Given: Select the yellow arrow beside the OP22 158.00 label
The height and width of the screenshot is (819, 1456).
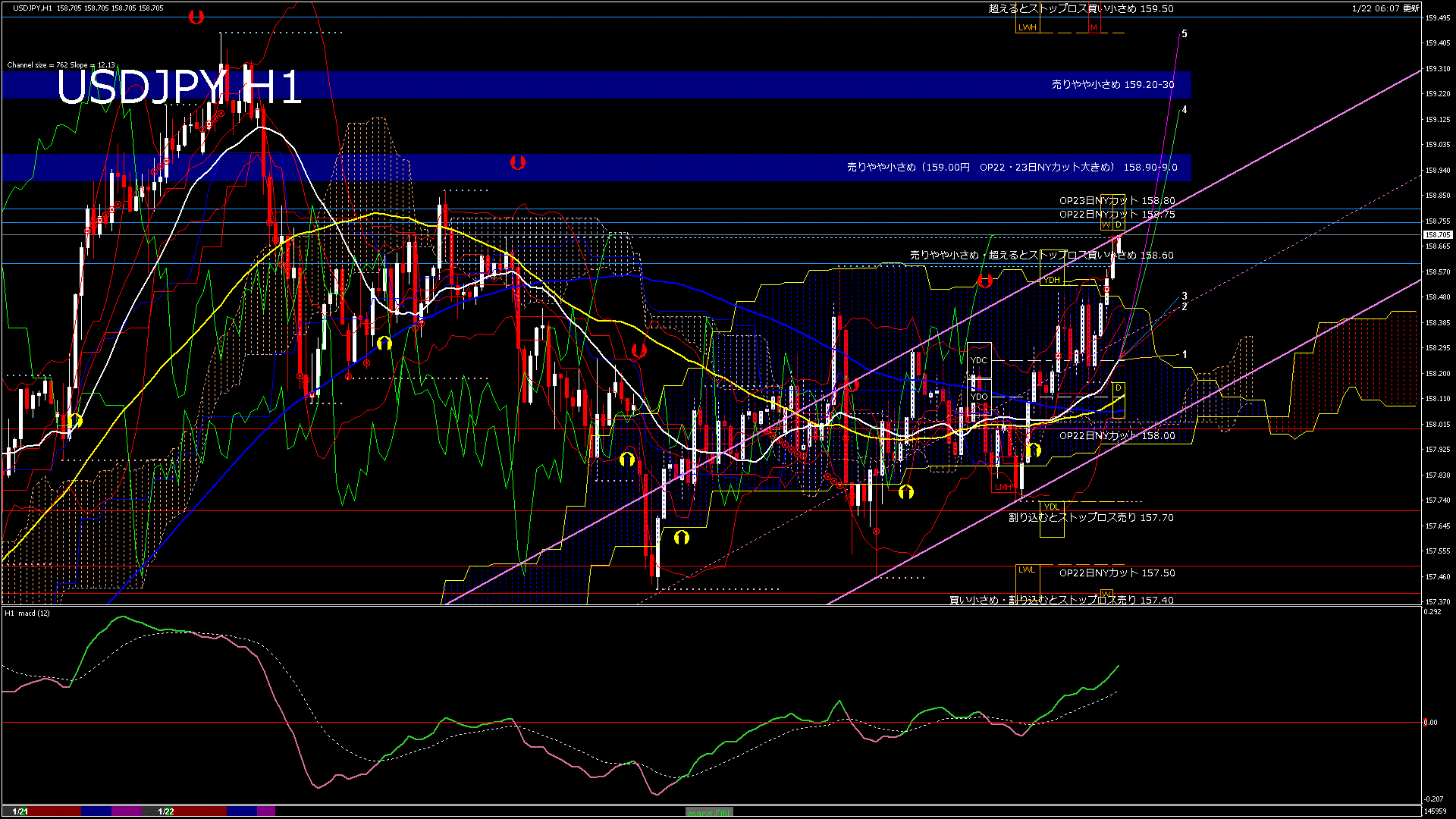Looking at the screenshot, I should [x=1034, y=450].
